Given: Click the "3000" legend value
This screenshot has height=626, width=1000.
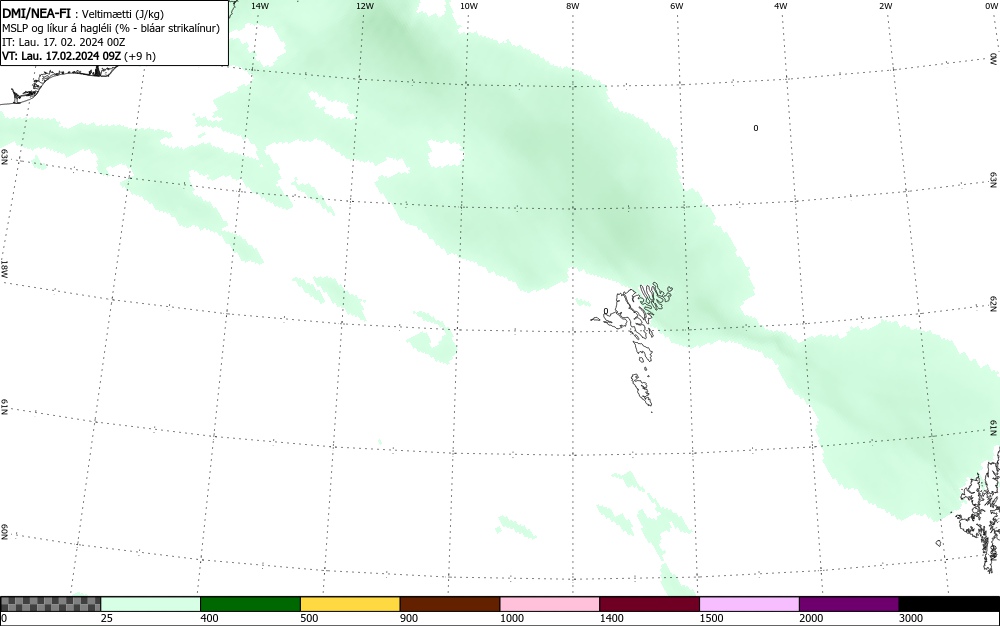Looking at the screenshot, I should [x=911, y=618].
